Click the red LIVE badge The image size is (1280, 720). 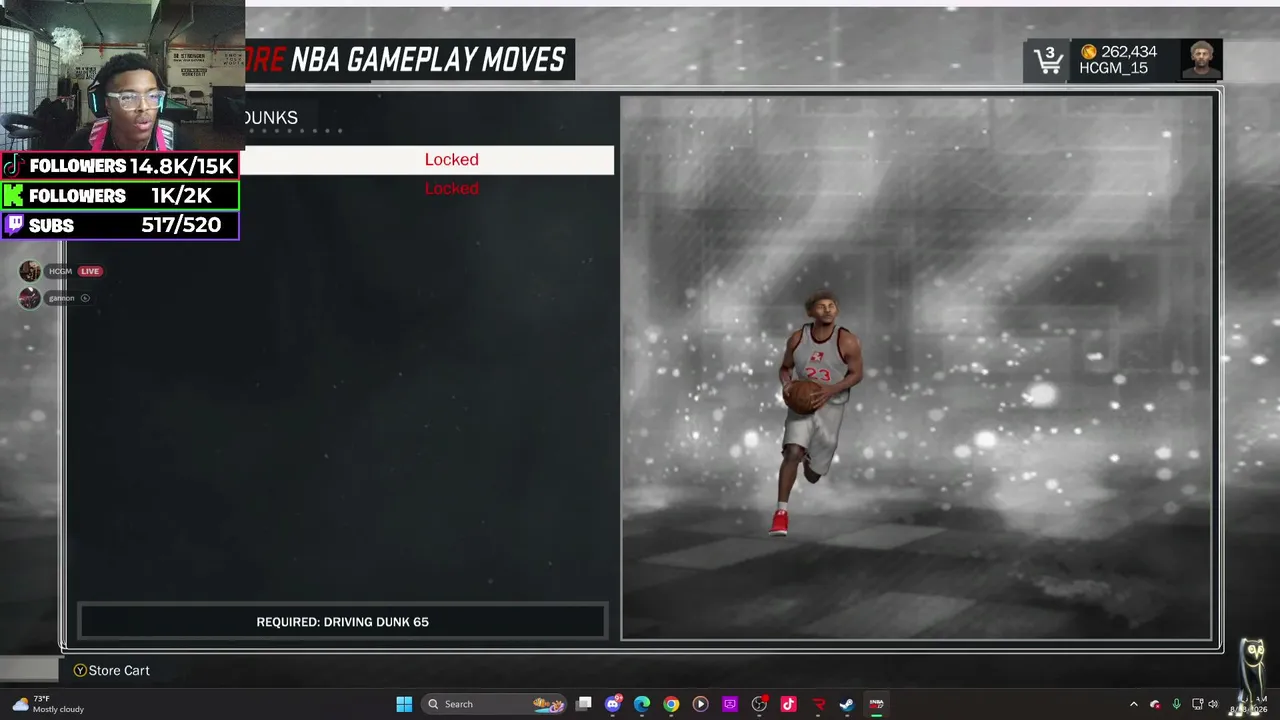pos(90,271)
